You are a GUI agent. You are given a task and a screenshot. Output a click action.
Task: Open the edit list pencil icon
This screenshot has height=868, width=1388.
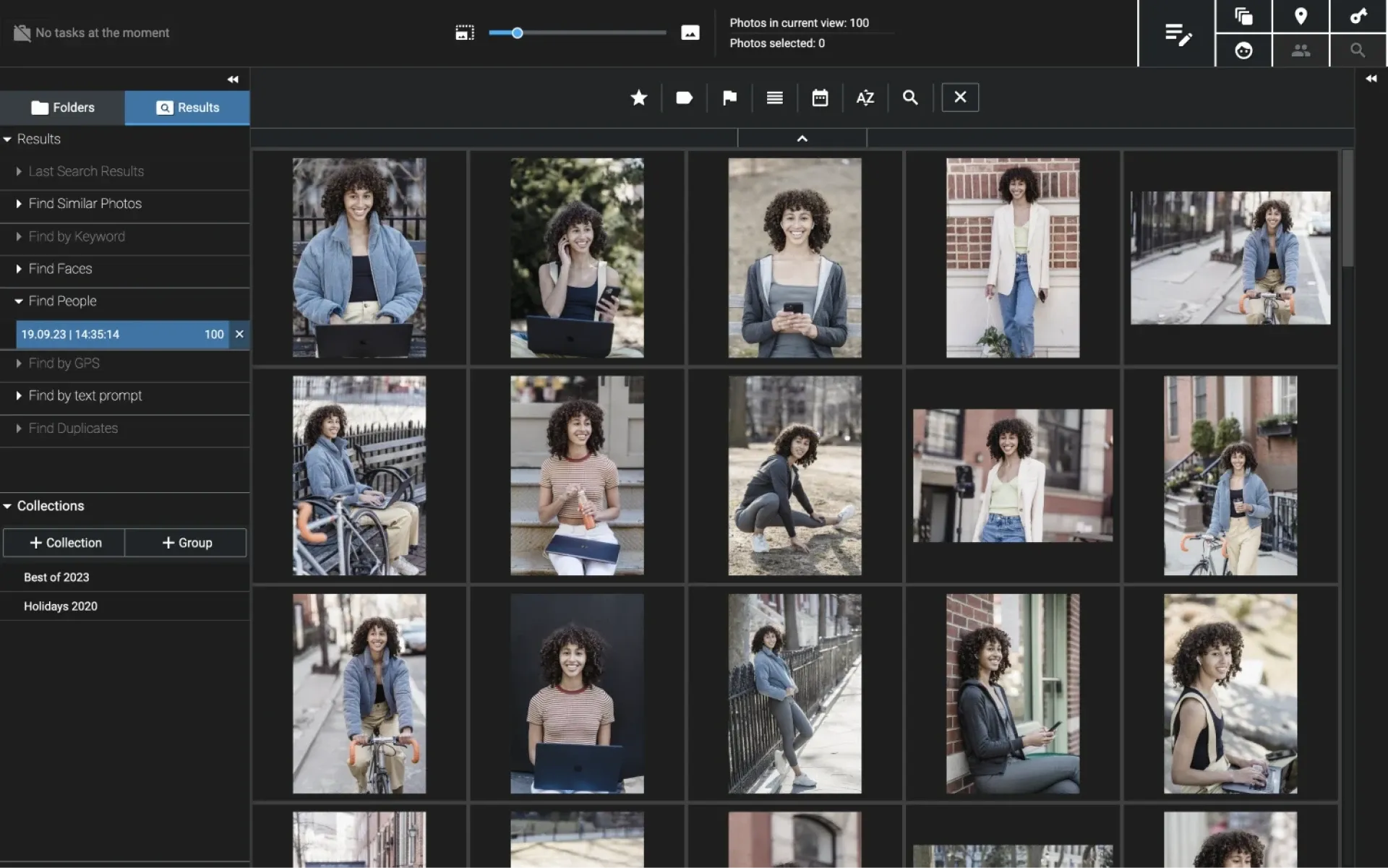point(1178,34)
